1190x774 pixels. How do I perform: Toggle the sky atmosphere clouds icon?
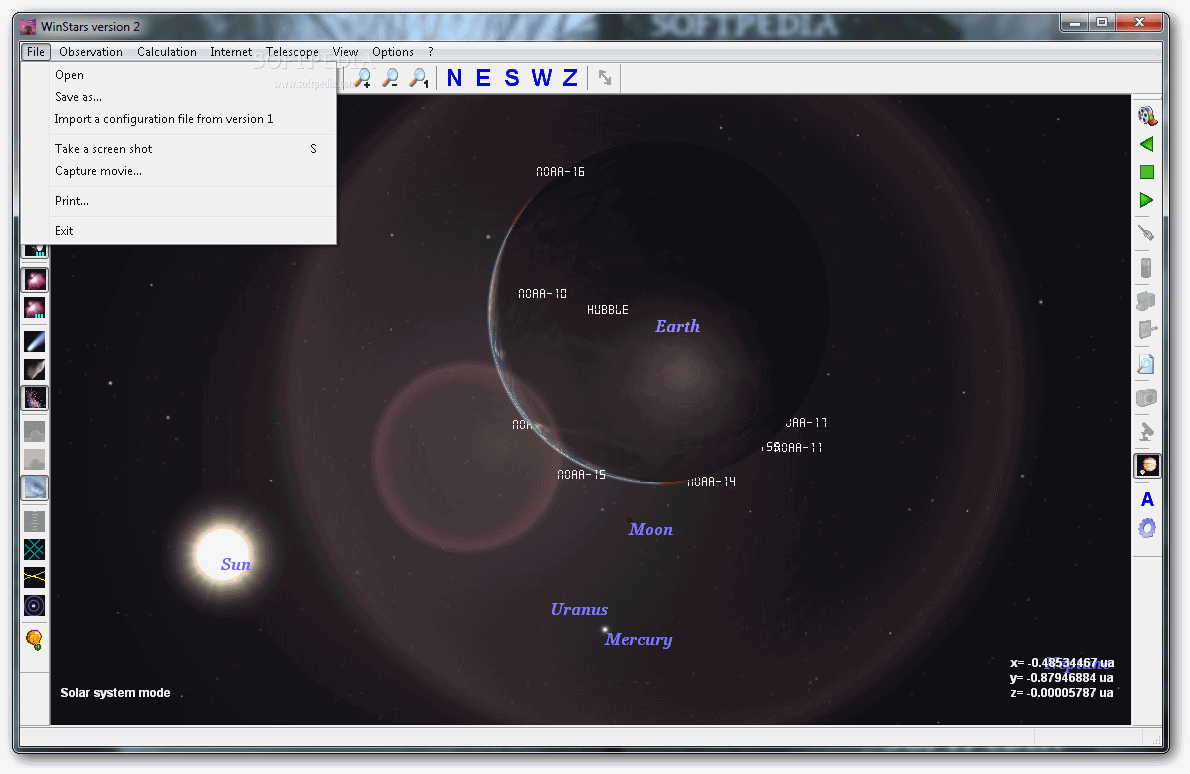35,487
